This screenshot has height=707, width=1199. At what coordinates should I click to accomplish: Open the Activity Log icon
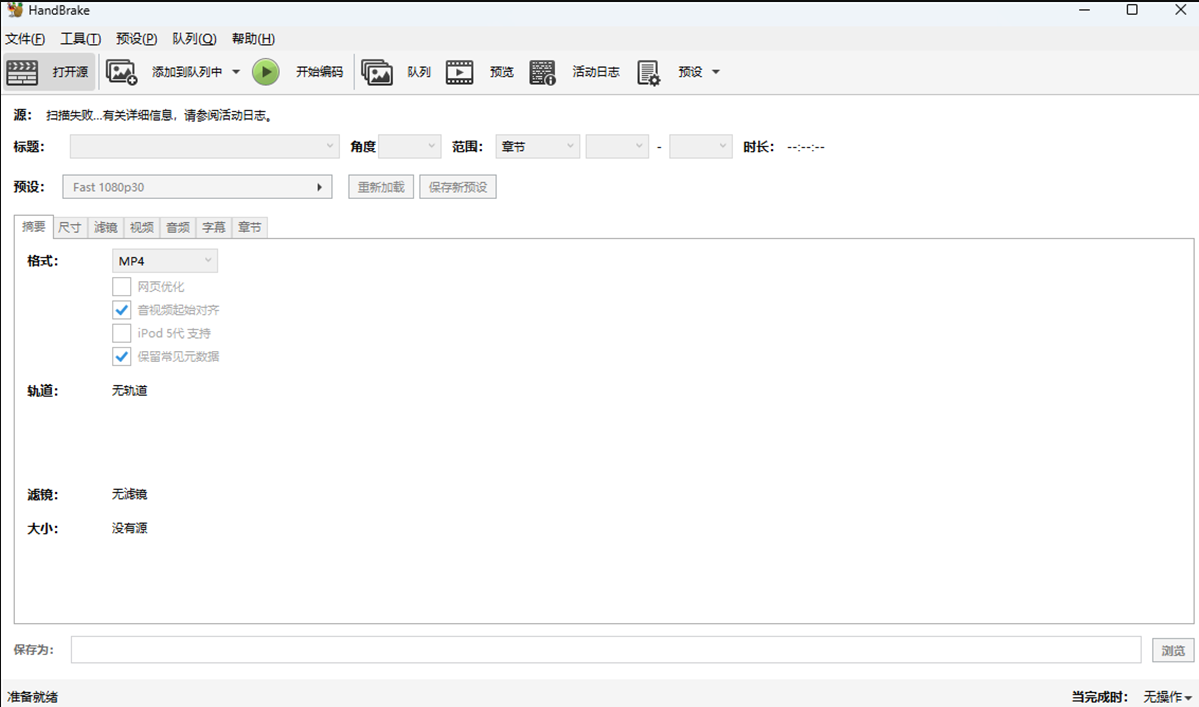[x=543, y=72]
